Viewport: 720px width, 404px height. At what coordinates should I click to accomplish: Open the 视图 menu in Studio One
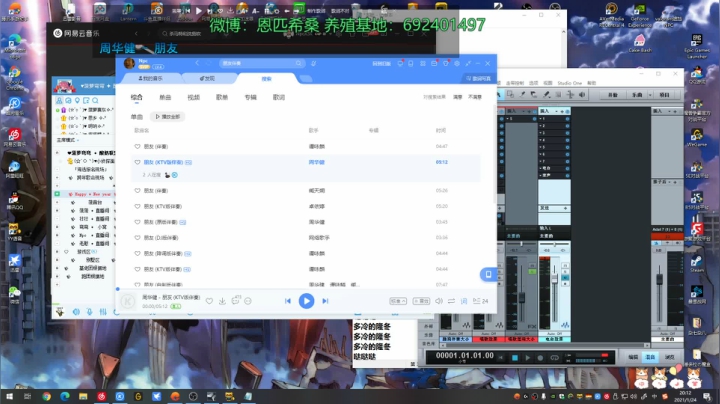pyautogui.click(x=548, y=83)
